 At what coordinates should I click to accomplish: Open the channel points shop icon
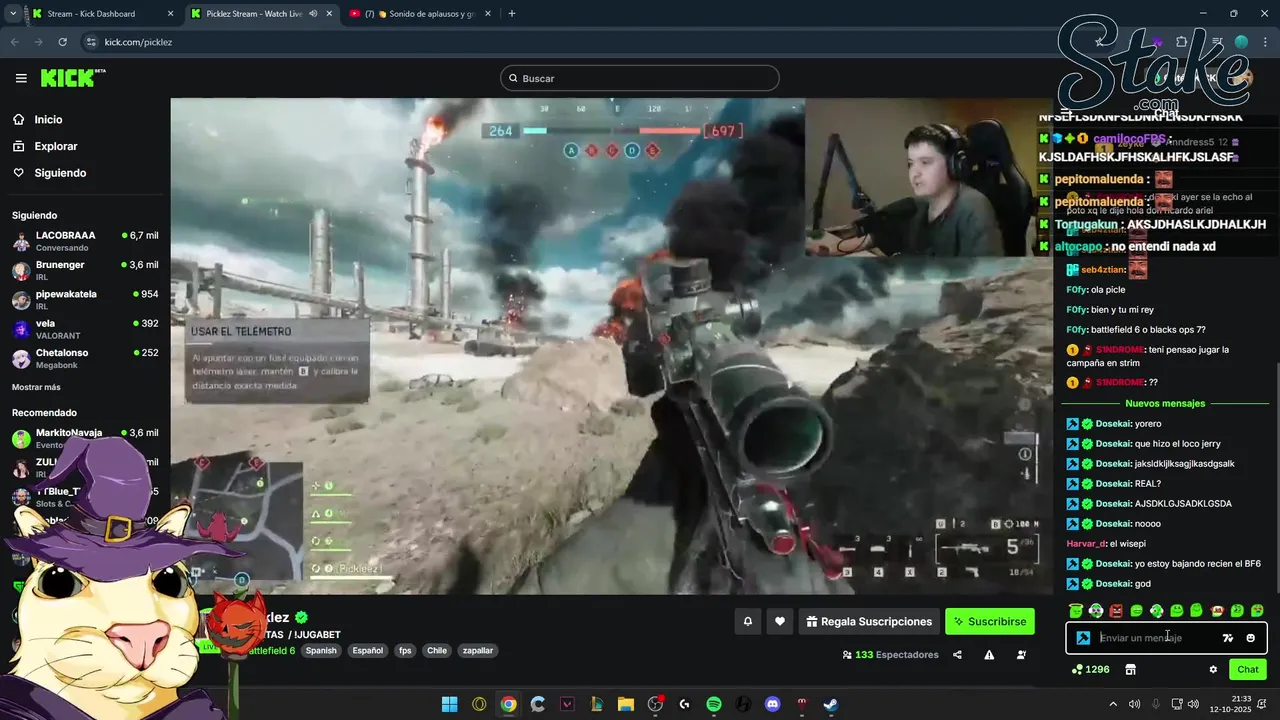tap(1130, 669)
